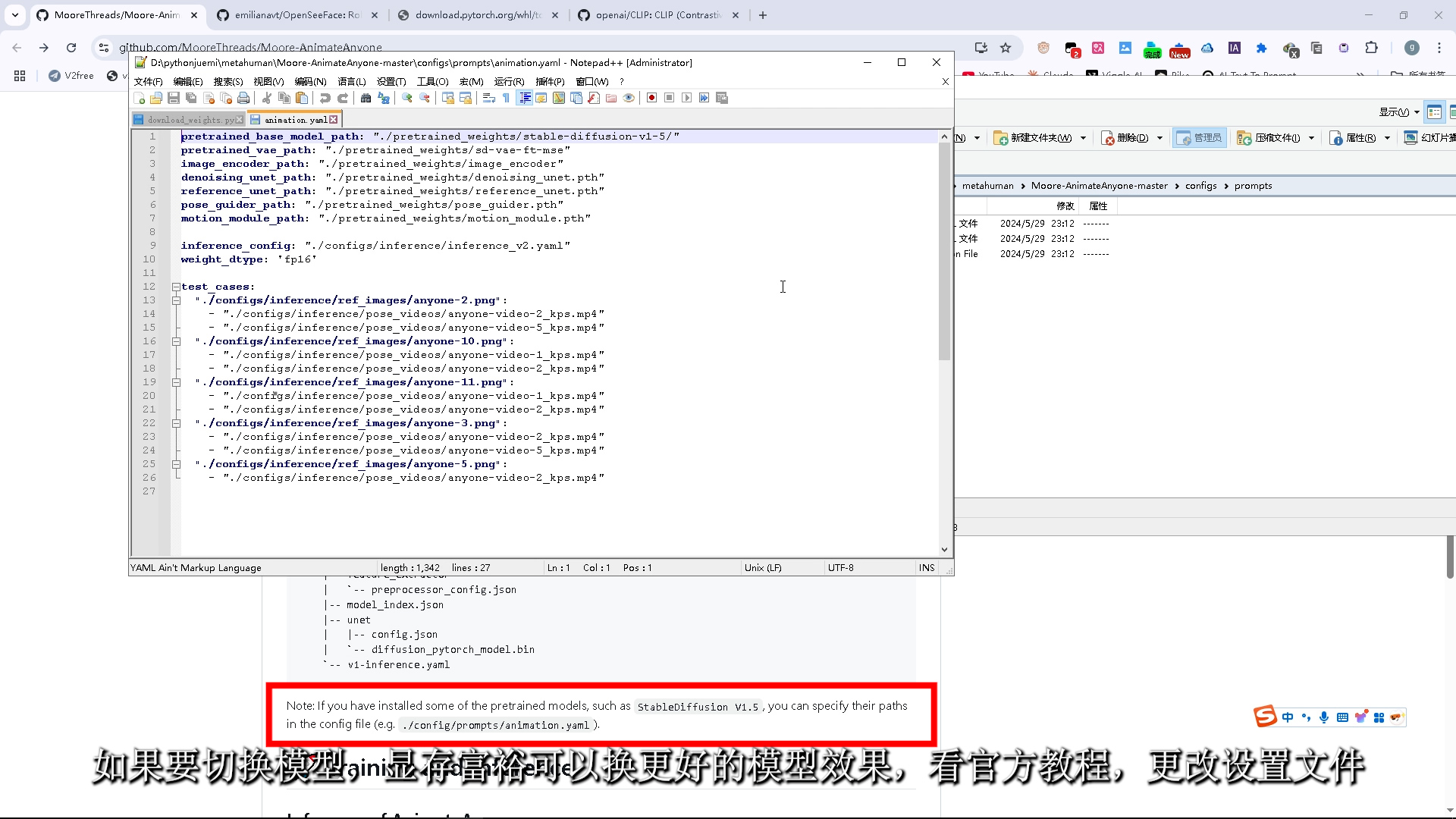Click the Zoom in toolbar icon

click(x=407, y=98)
